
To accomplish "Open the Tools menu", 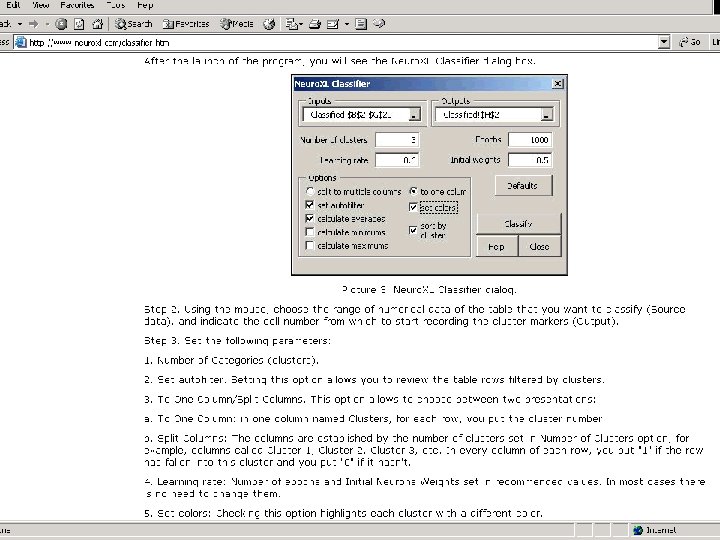I will click(x=115, y=5).
